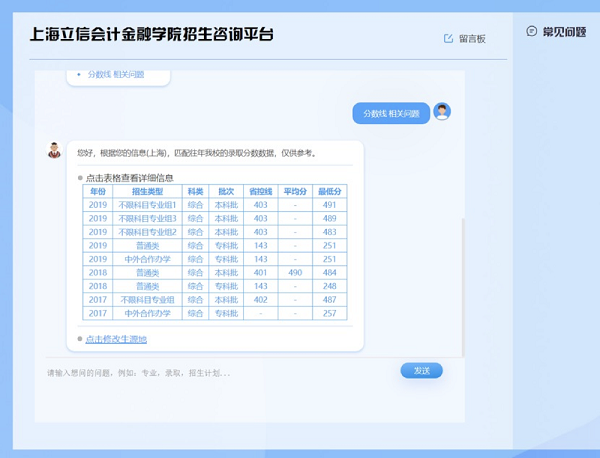Click the 402 provincial line cell

click(x=261, y=300)
